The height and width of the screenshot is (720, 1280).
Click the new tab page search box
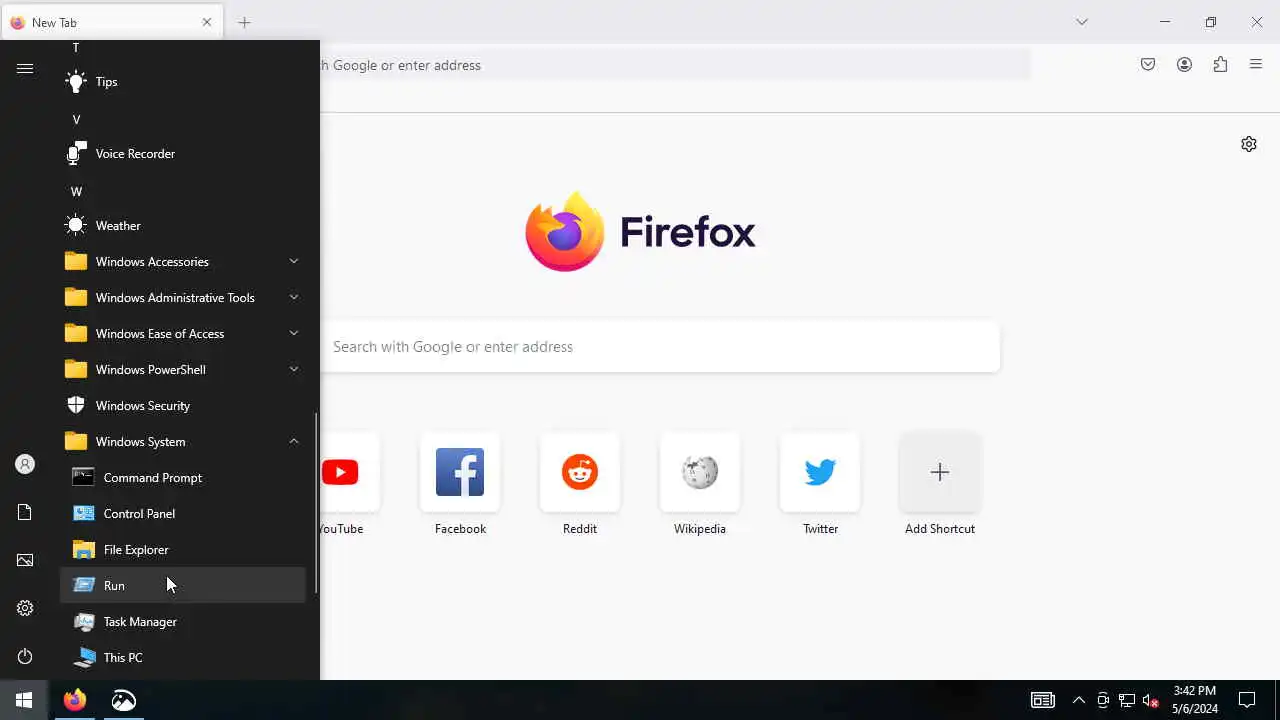(x=660, y=347)
